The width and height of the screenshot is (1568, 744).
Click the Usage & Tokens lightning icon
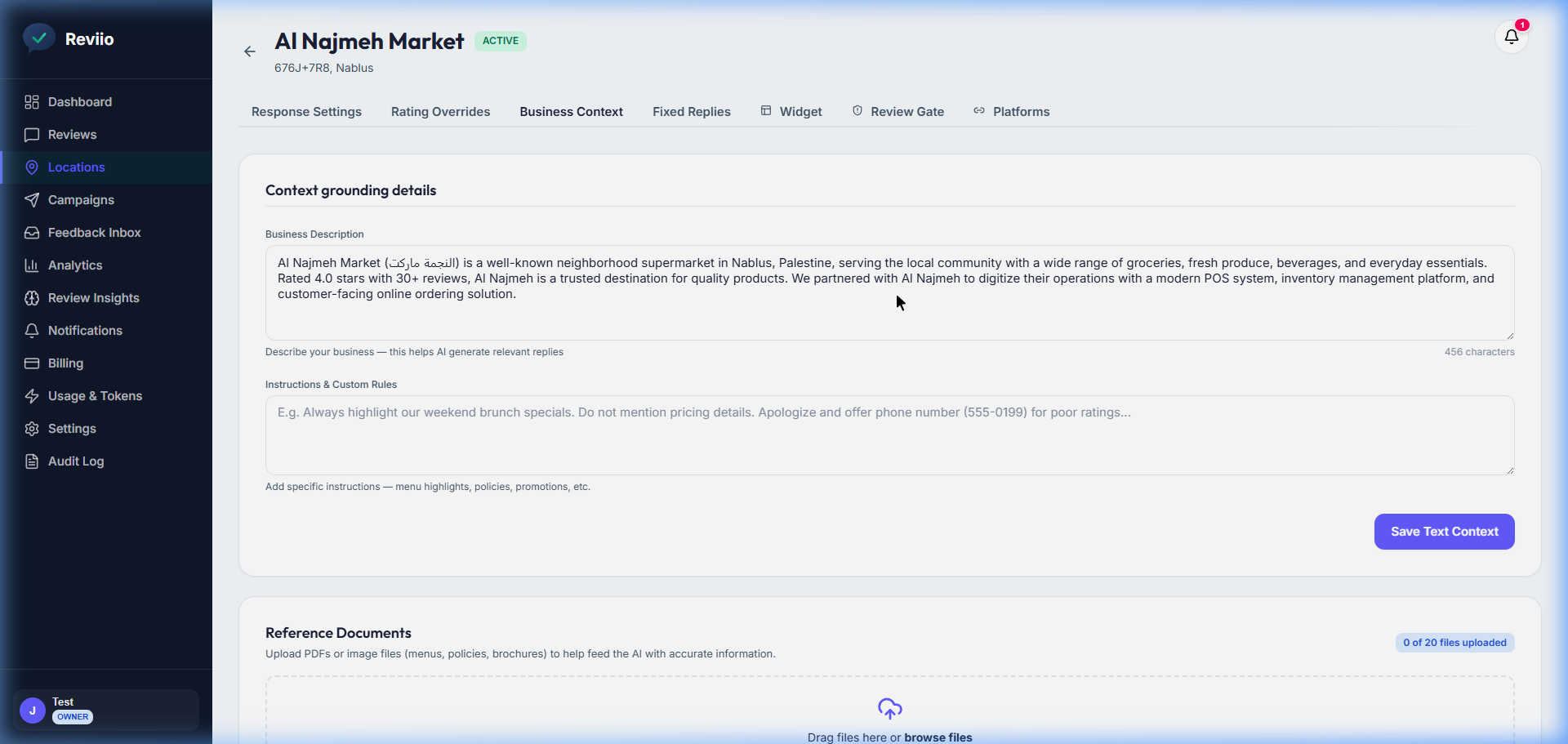tap(32, 396)
